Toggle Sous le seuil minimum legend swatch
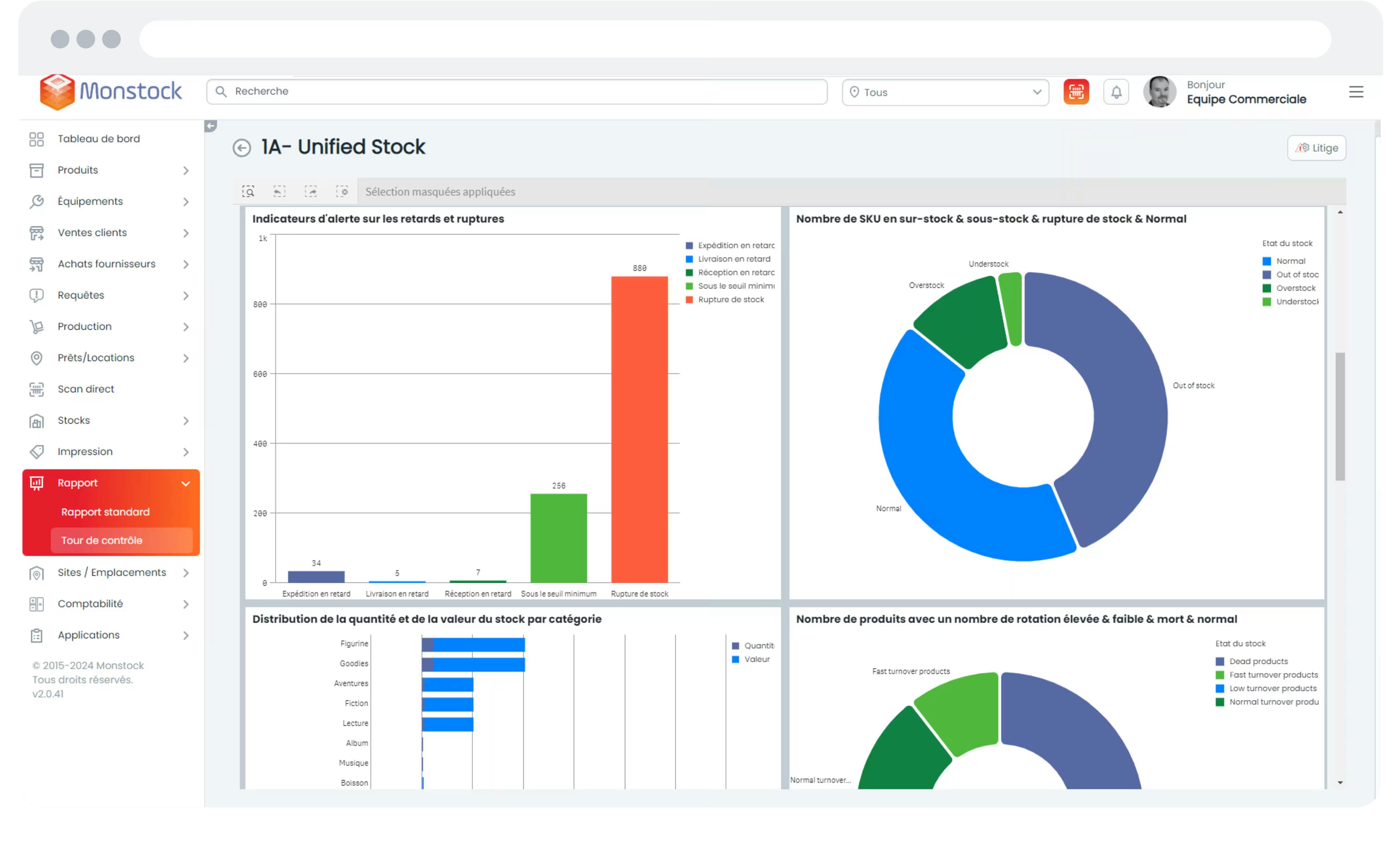This screenshot has height=844, width=1400. [689, 286]
